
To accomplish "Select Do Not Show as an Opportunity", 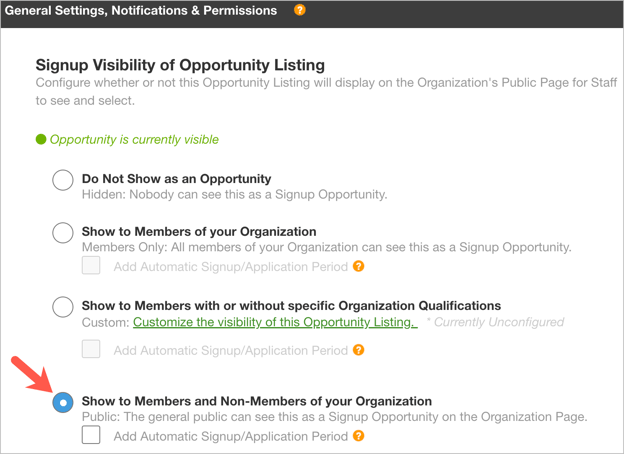I will [63, 180].
